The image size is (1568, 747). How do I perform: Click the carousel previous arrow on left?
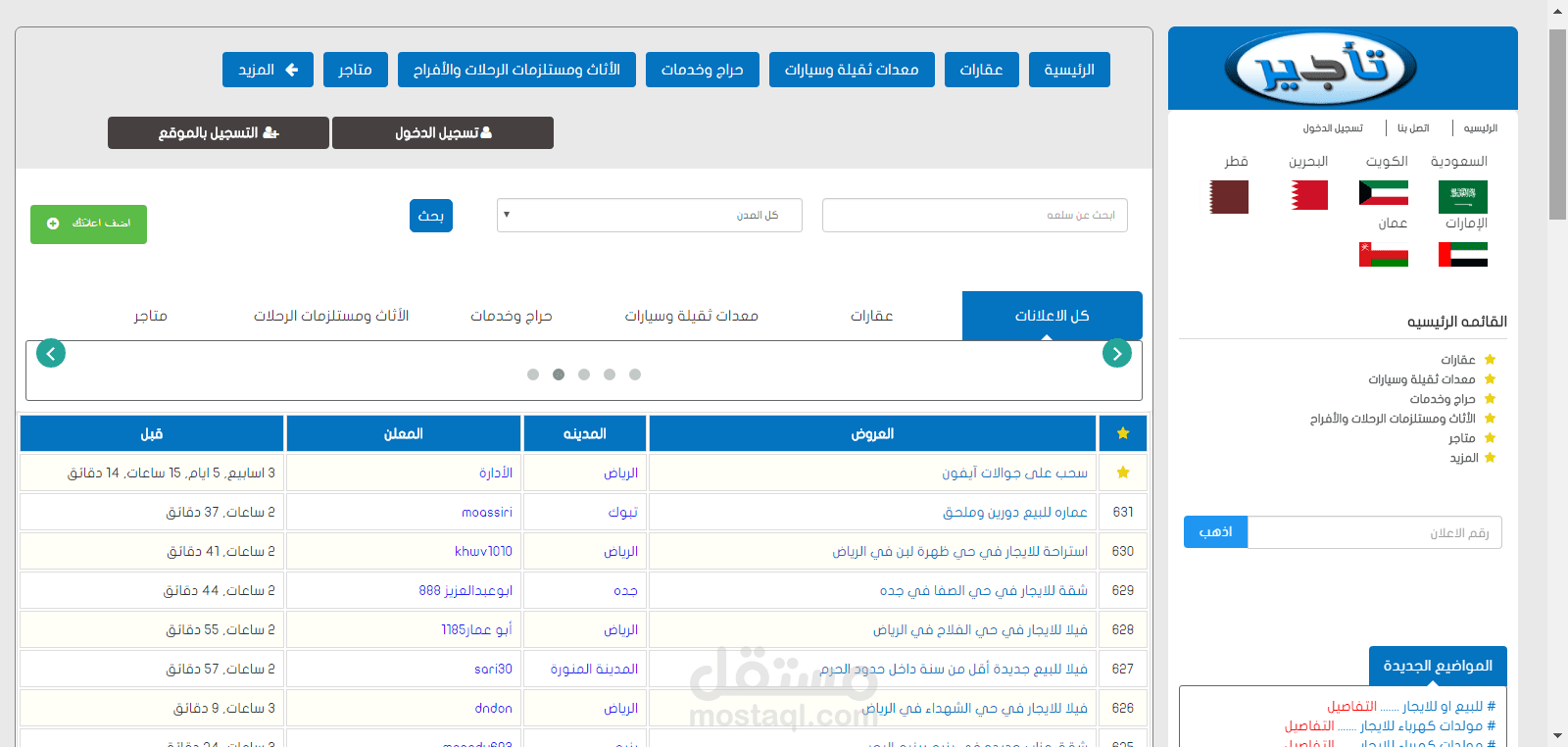click(x=51, y=353)
